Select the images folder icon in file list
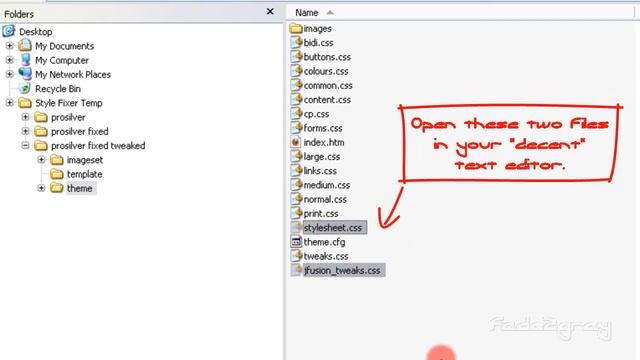This screenshot has height=360, width=640. pyautogui.click(x=296, y=28)
